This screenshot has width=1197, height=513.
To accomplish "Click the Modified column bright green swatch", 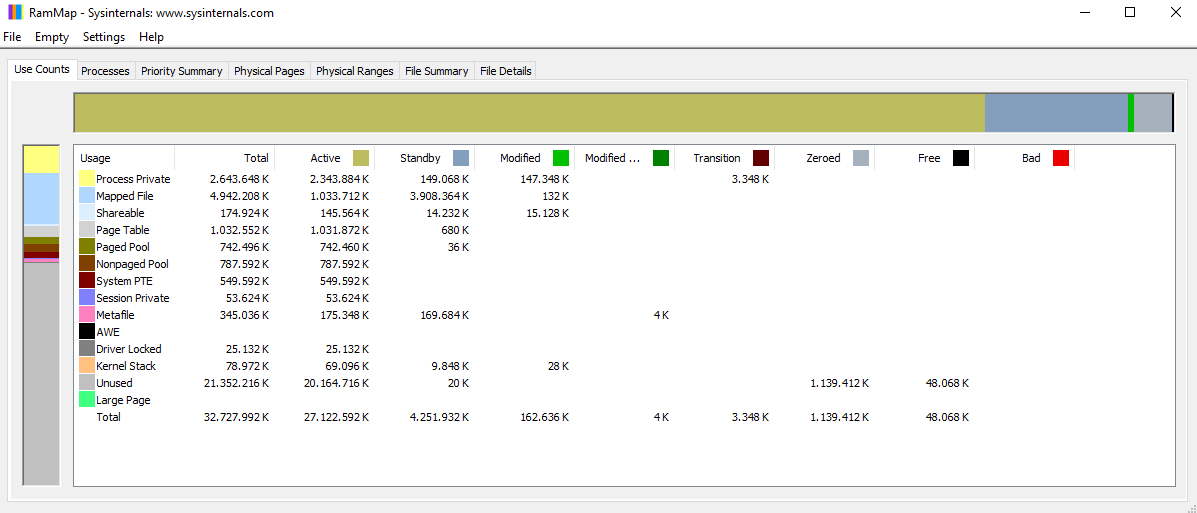I will (x=561, y=158).
